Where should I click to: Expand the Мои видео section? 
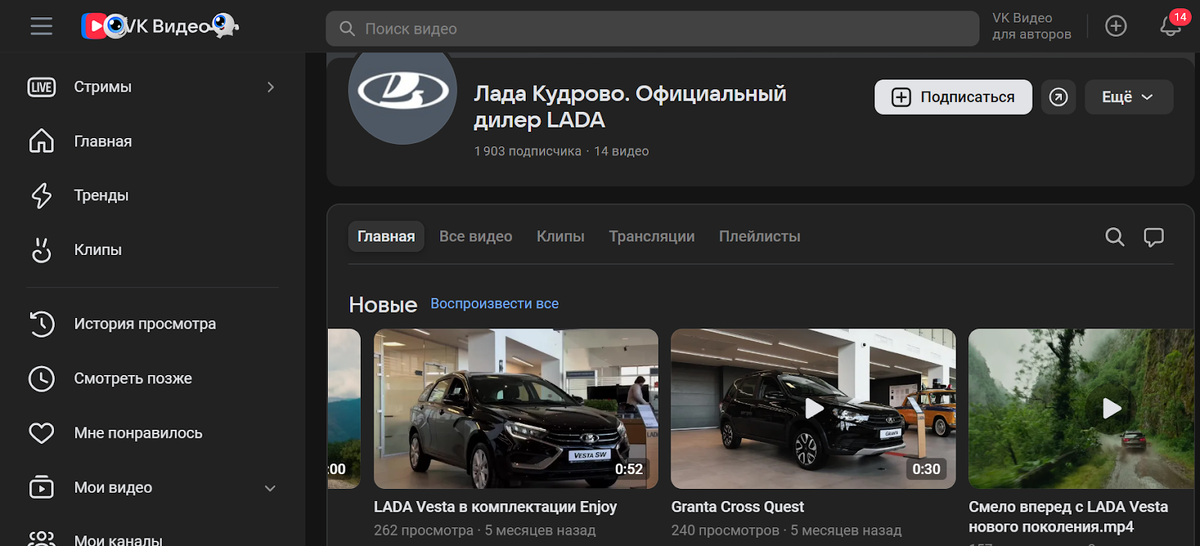click(x=269, y=488)
